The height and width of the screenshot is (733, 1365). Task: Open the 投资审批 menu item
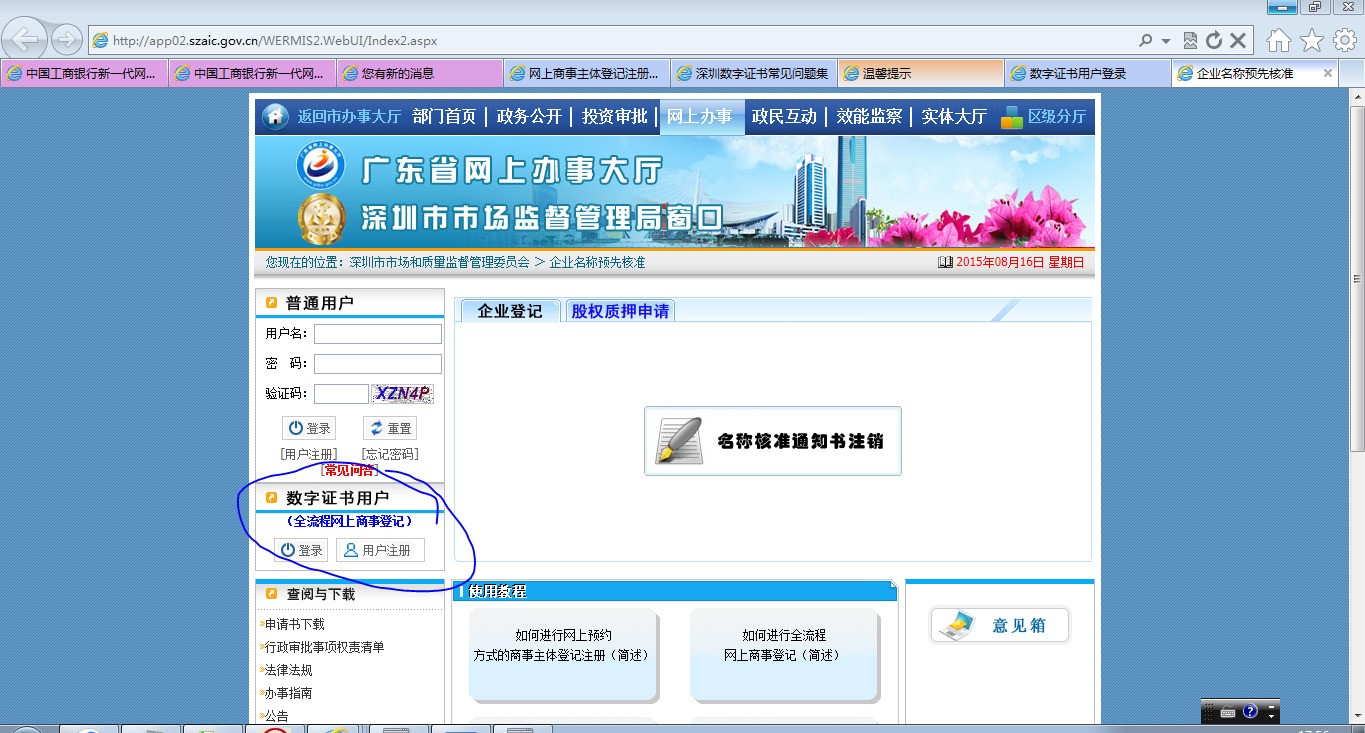tap(615, 116)
